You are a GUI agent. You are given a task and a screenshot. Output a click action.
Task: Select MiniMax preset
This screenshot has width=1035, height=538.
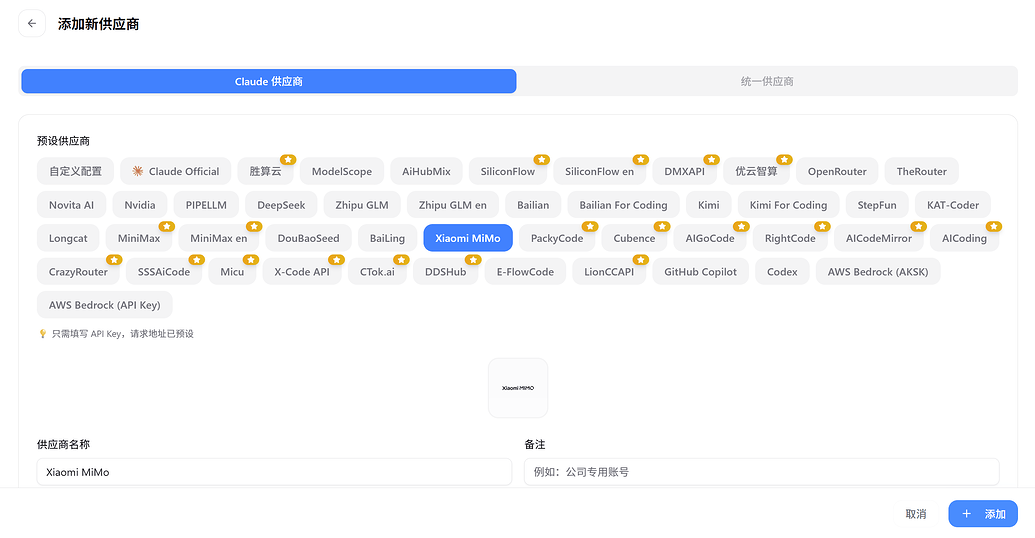point(139,238)
